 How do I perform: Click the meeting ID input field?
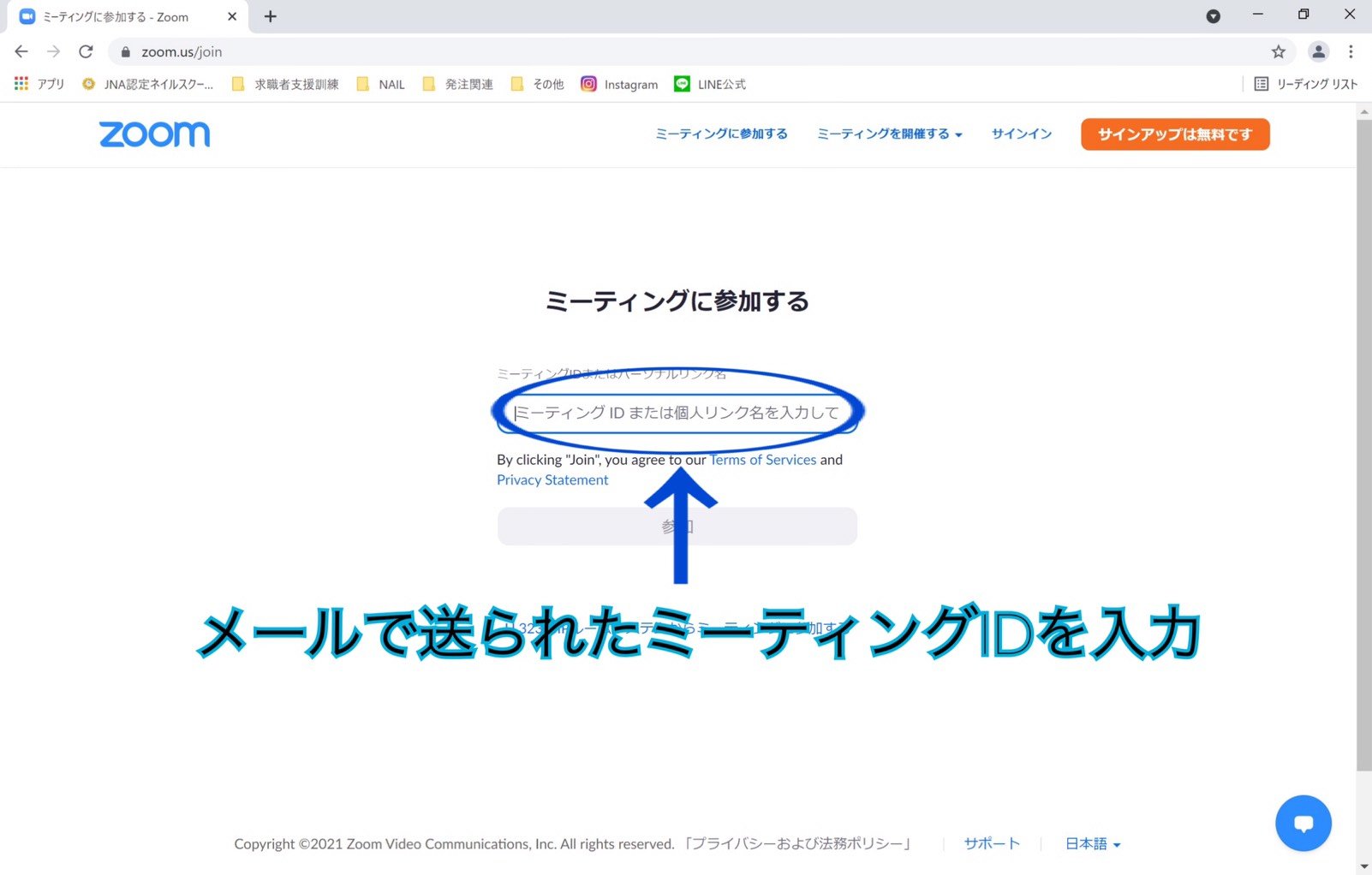coord(677,413)
